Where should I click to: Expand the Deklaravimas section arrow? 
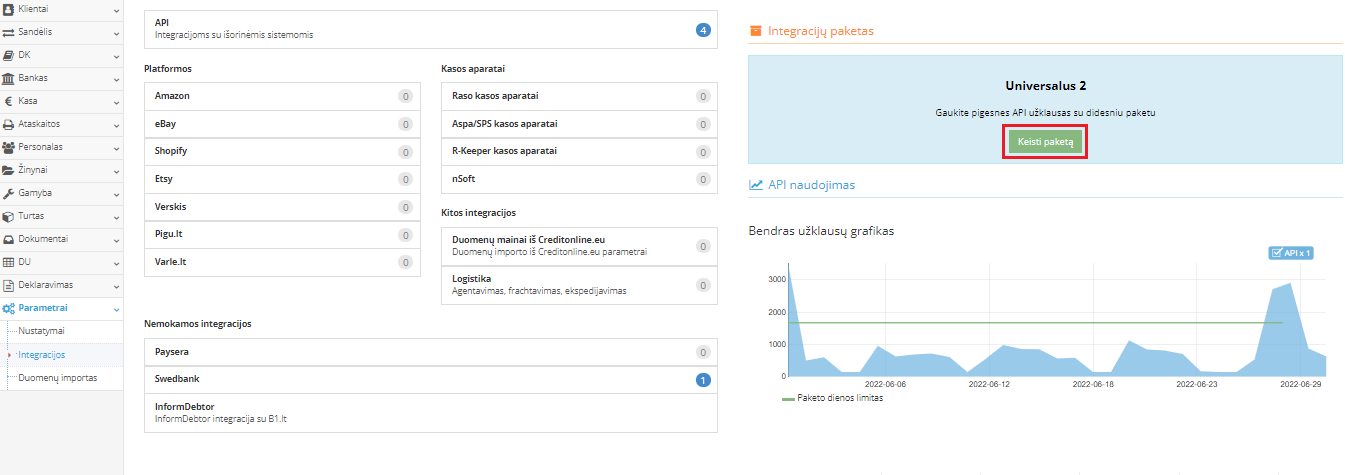click(116, 286)
